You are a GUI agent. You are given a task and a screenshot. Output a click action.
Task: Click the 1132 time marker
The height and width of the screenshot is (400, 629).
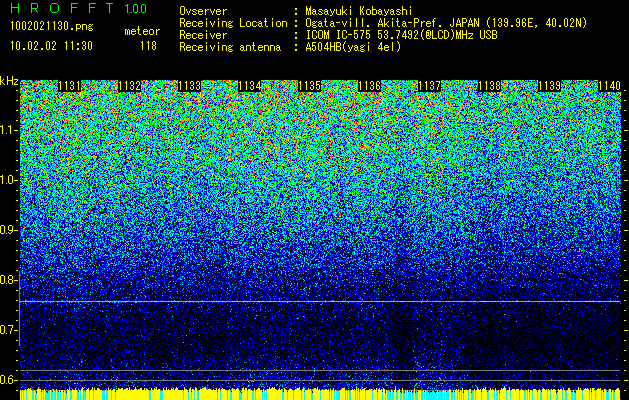click(x=130, y=86)
